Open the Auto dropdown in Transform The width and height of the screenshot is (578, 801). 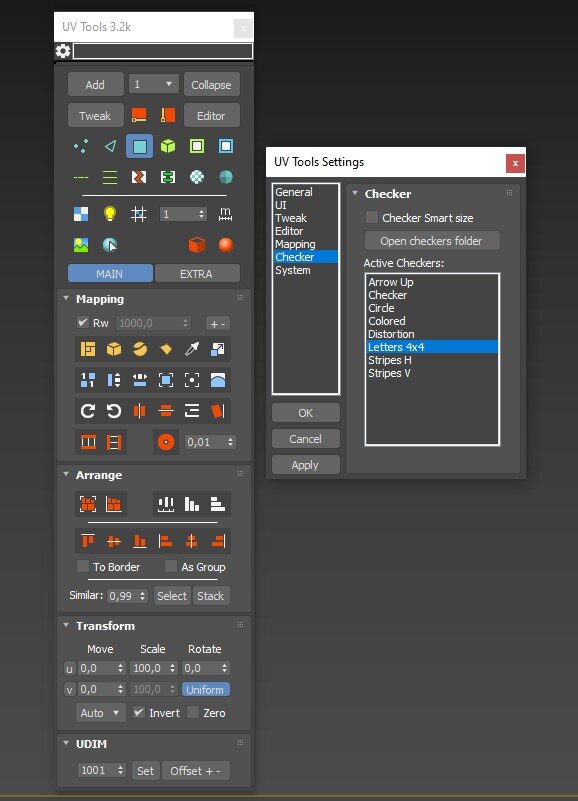[x=100, y=713]
